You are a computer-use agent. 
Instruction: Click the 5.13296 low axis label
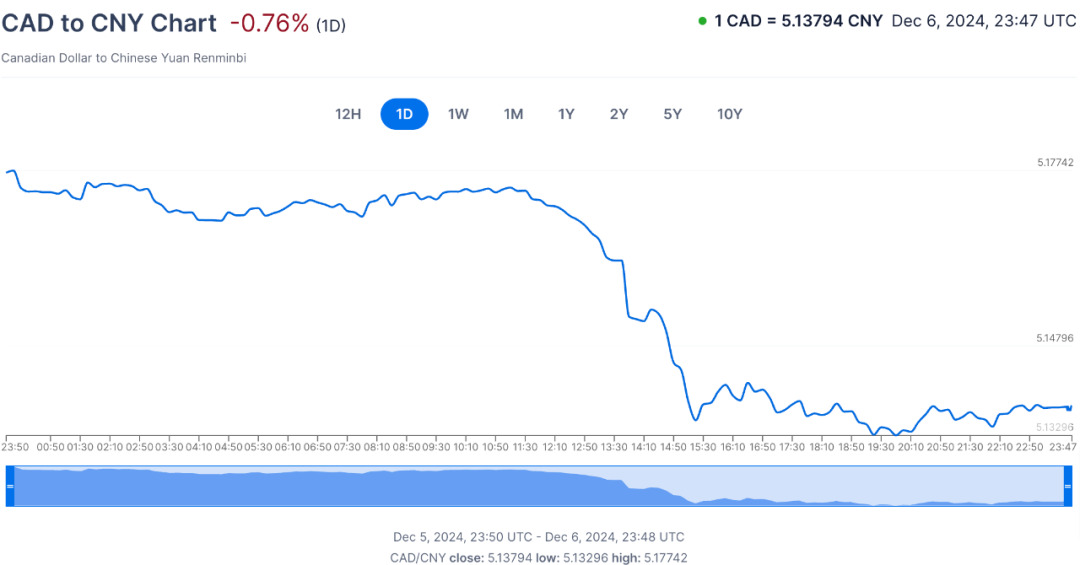pos(1055,427)
